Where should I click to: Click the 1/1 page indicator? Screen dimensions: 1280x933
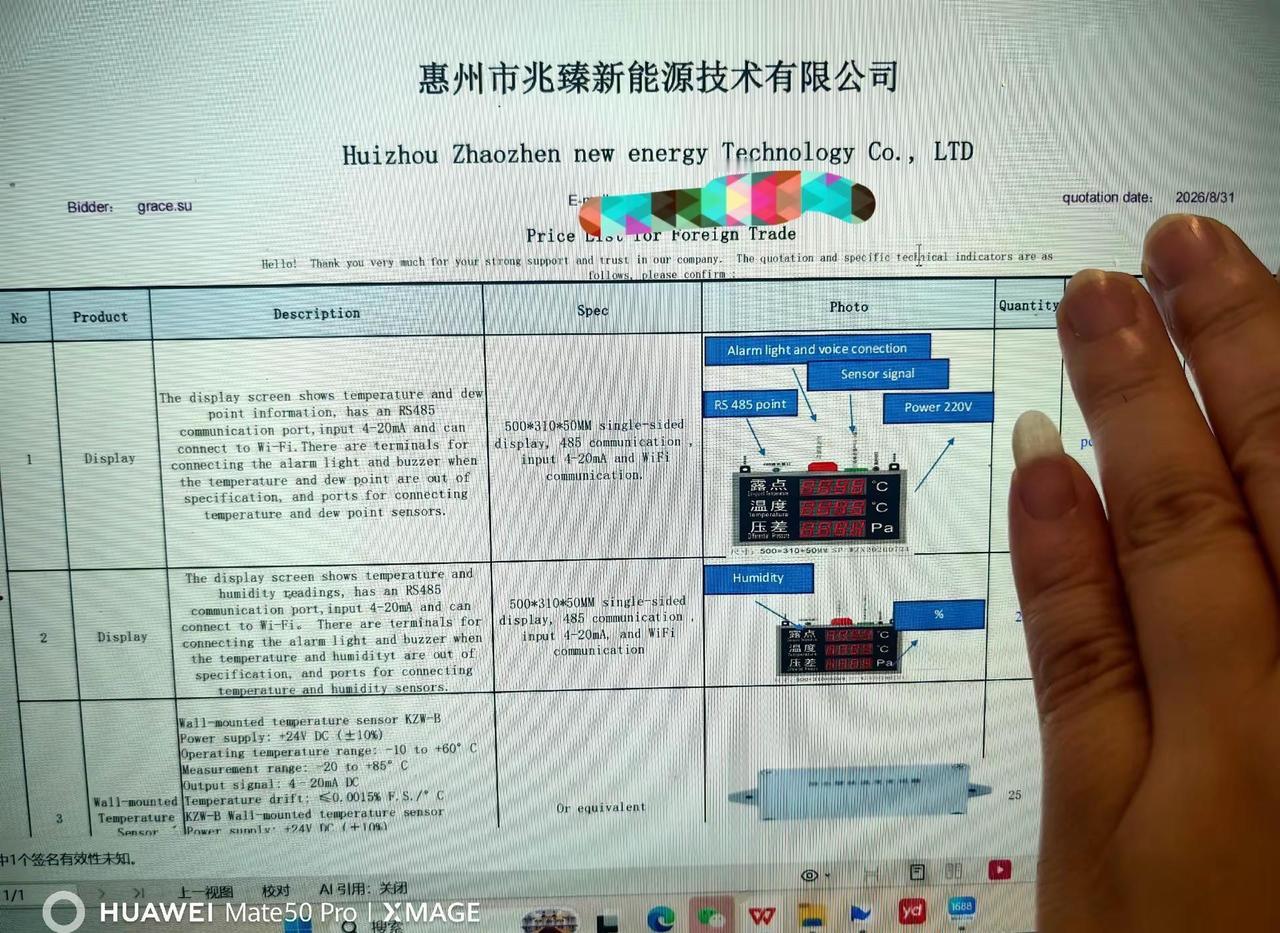pyautogui.click(x=13, y=895)
